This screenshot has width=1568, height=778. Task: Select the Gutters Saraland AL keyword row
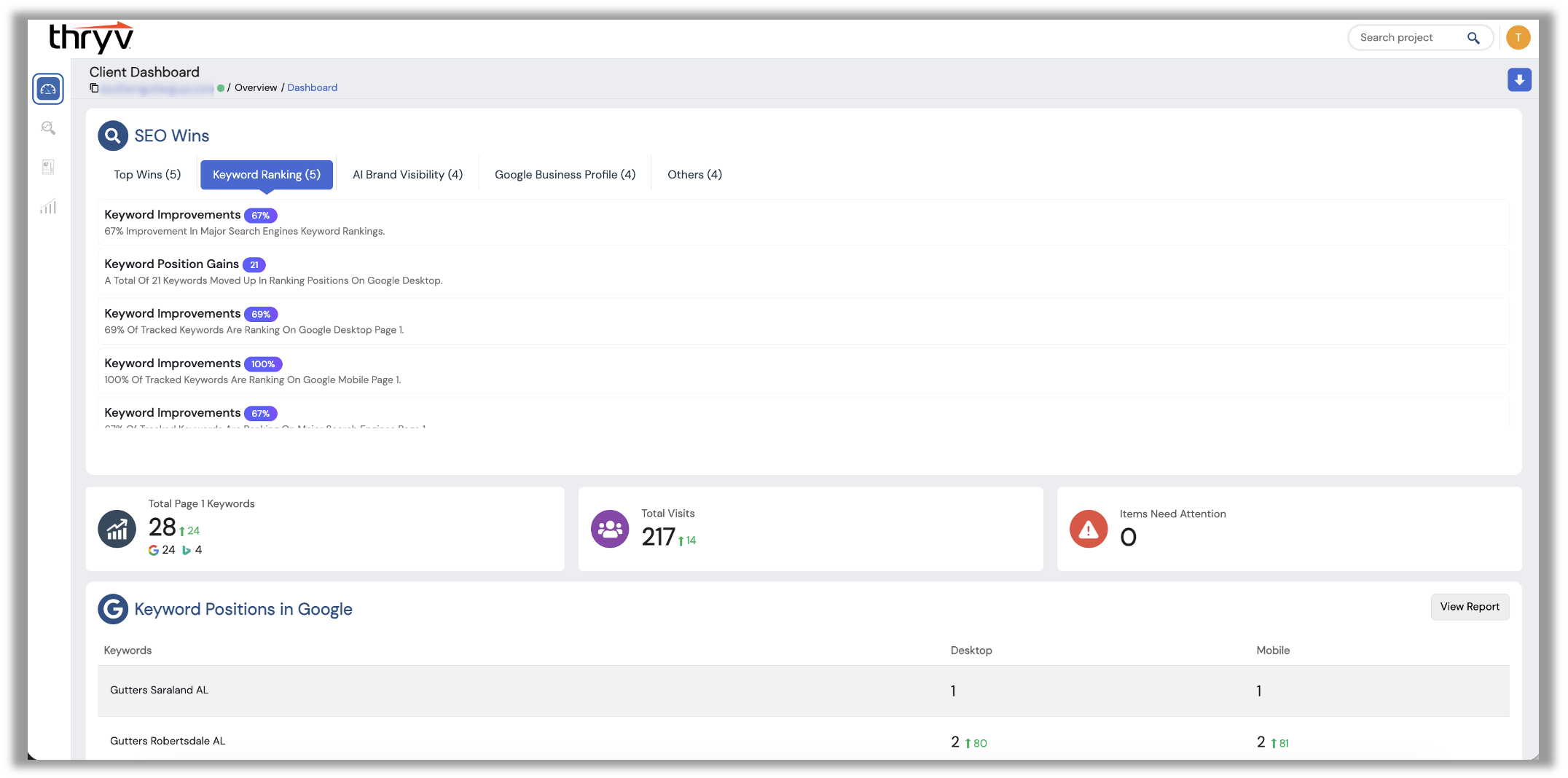click(803, 691)
